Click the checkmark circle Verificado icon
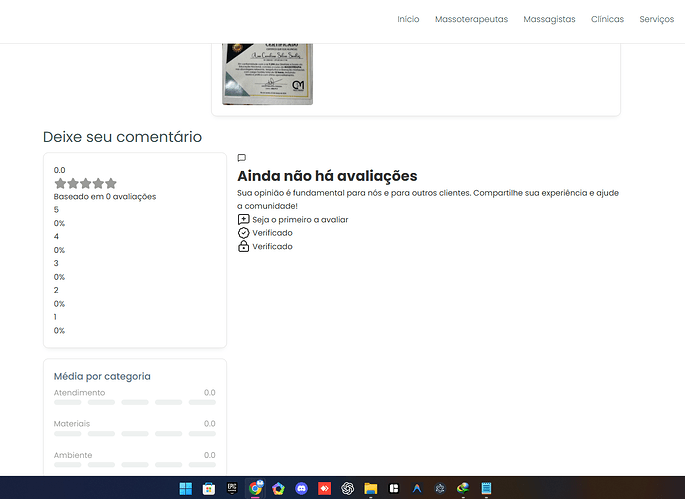685x499 pixels. [243, 233]
